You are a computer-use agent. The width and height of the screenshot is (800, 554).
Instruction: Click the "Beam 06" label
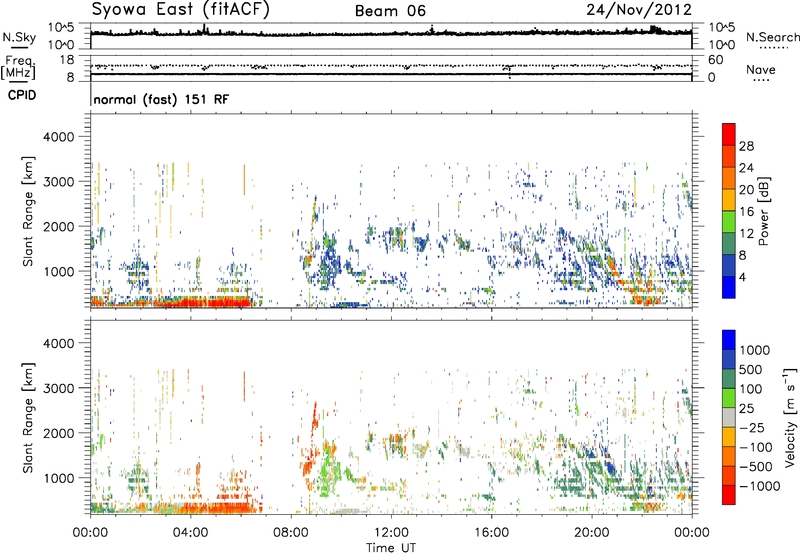(x=390, y=11)
